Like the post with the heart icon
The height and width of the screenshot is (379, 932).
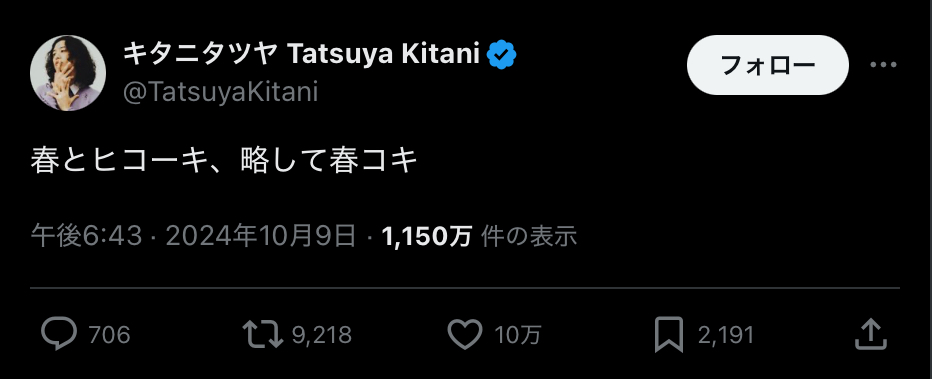[x=464, y=334]
